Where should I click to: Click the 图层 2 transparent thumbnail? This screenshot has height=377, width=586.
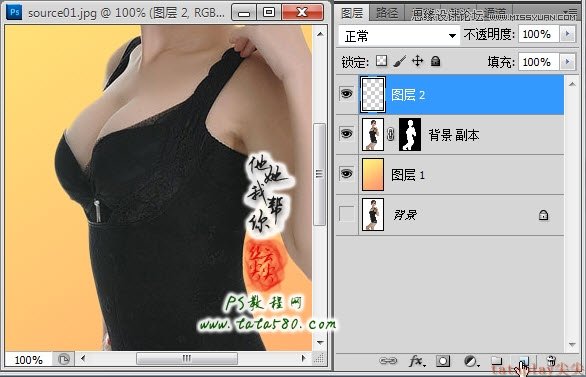[372, 95]
